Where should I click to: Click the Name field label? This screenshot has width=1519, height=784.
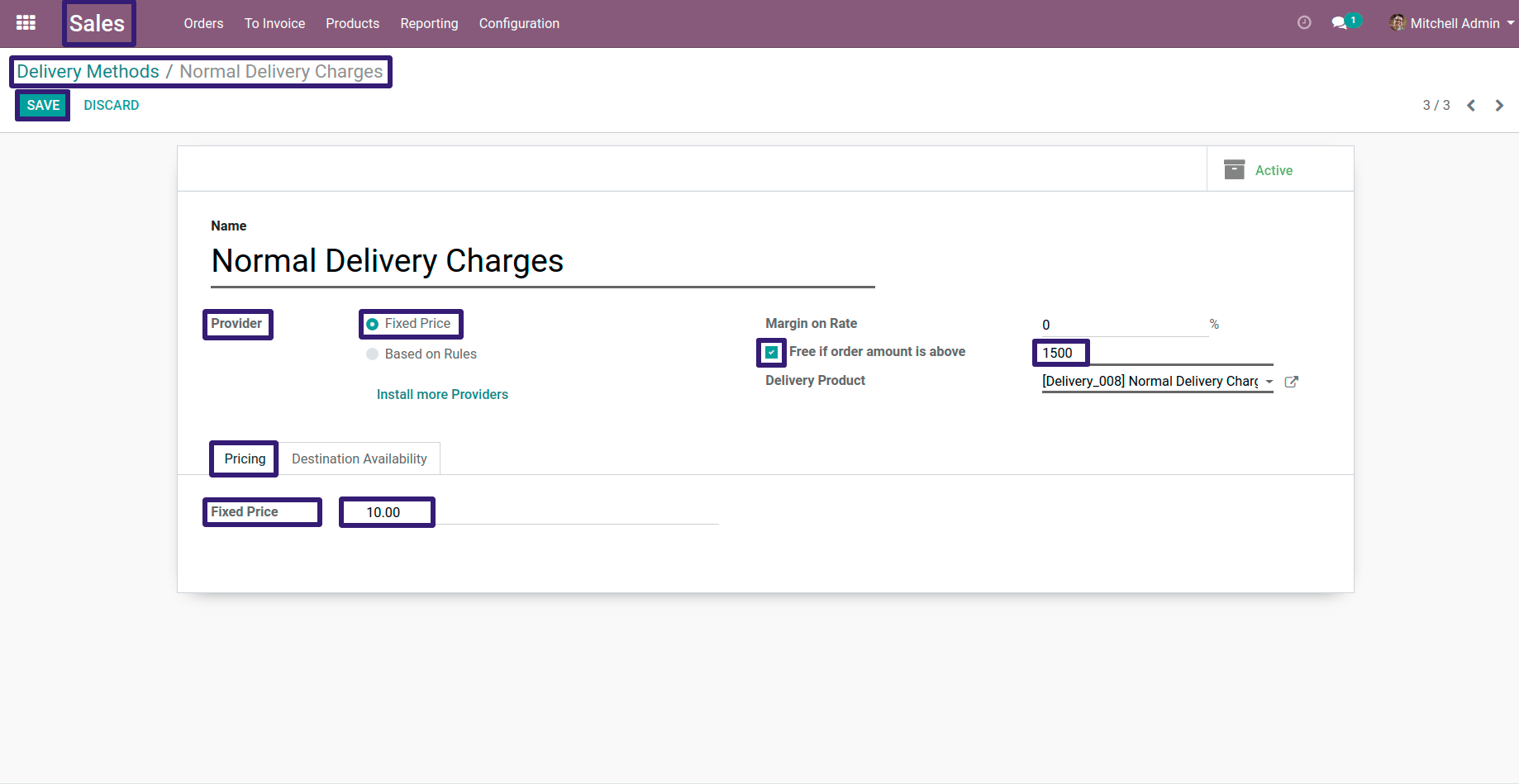228,226
